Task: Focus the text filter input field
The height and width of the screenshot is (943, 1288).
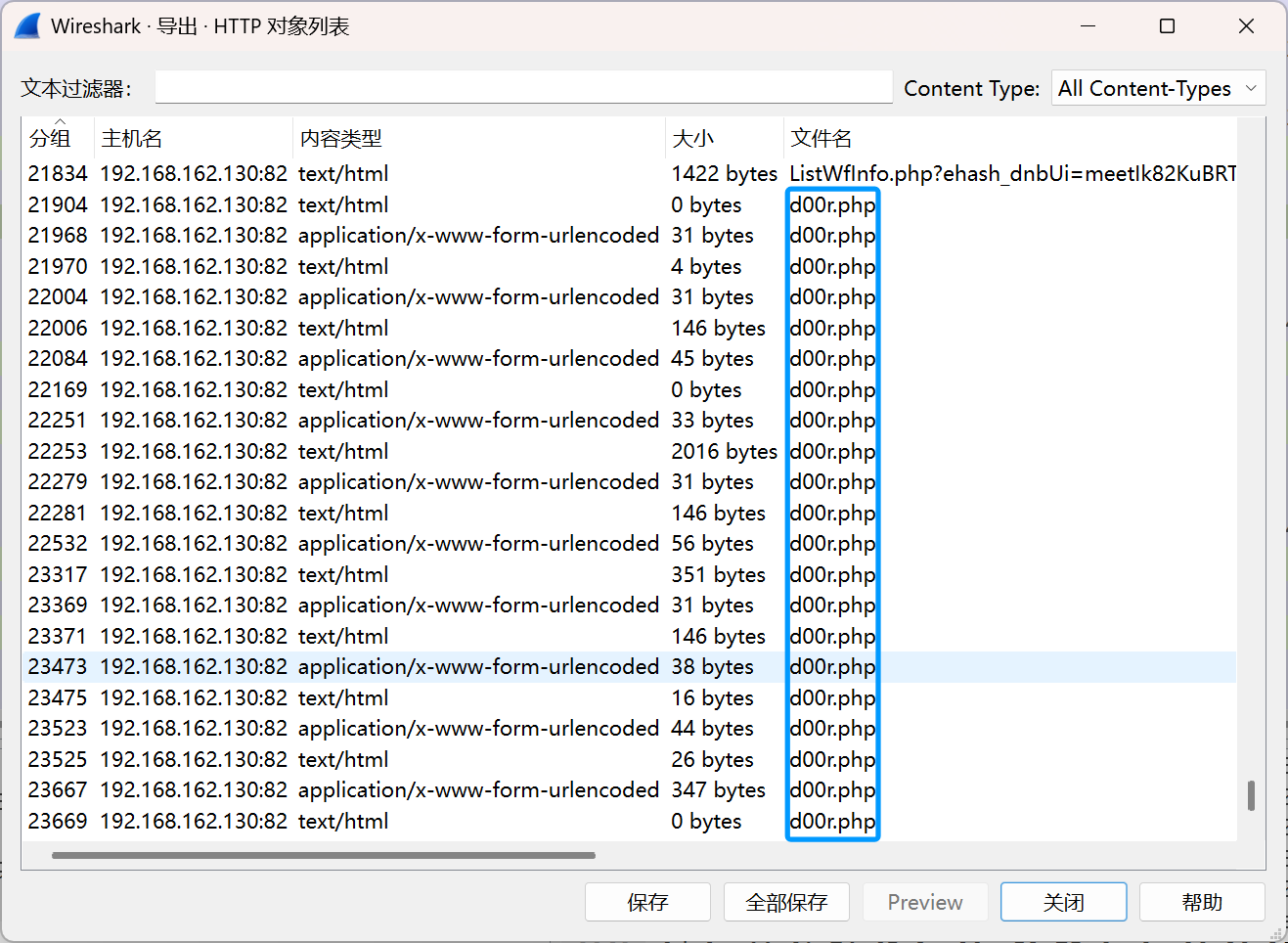Action: click(x=523, y=87)
